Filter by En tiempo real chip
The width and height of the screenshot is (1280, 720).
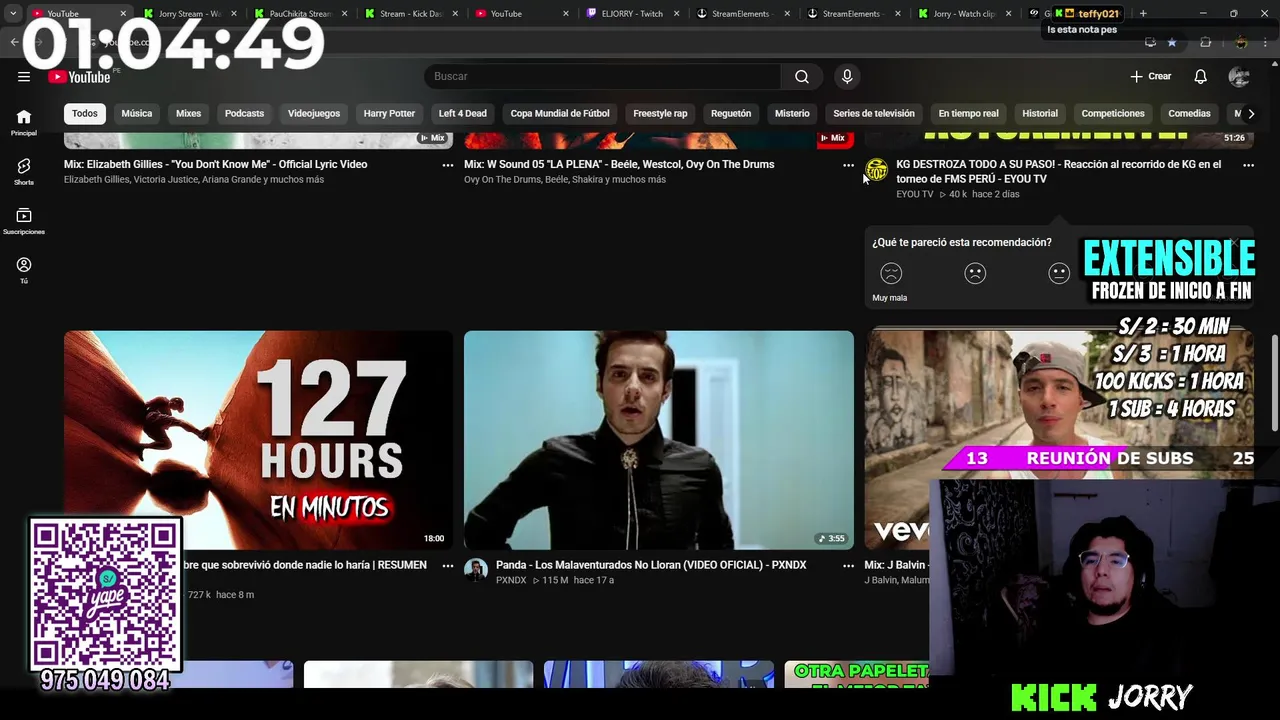pyautogui.click(x=968, y=113)
